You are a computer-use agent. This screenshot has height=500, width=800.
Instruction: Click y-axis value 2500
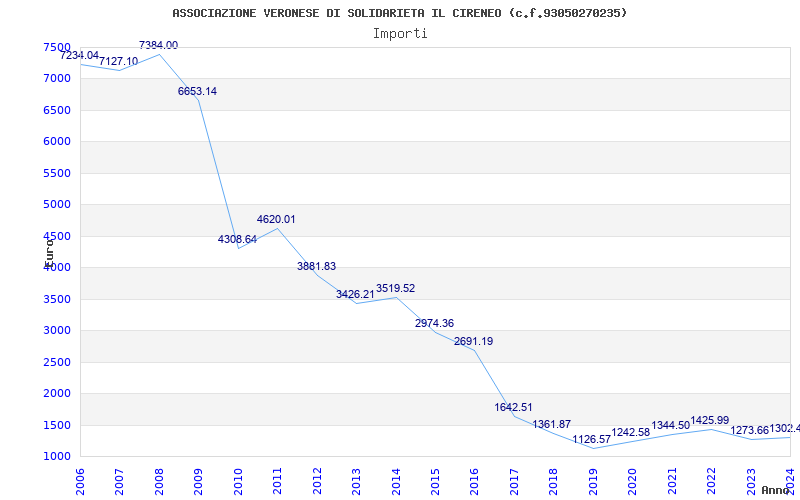coord(57,362)
